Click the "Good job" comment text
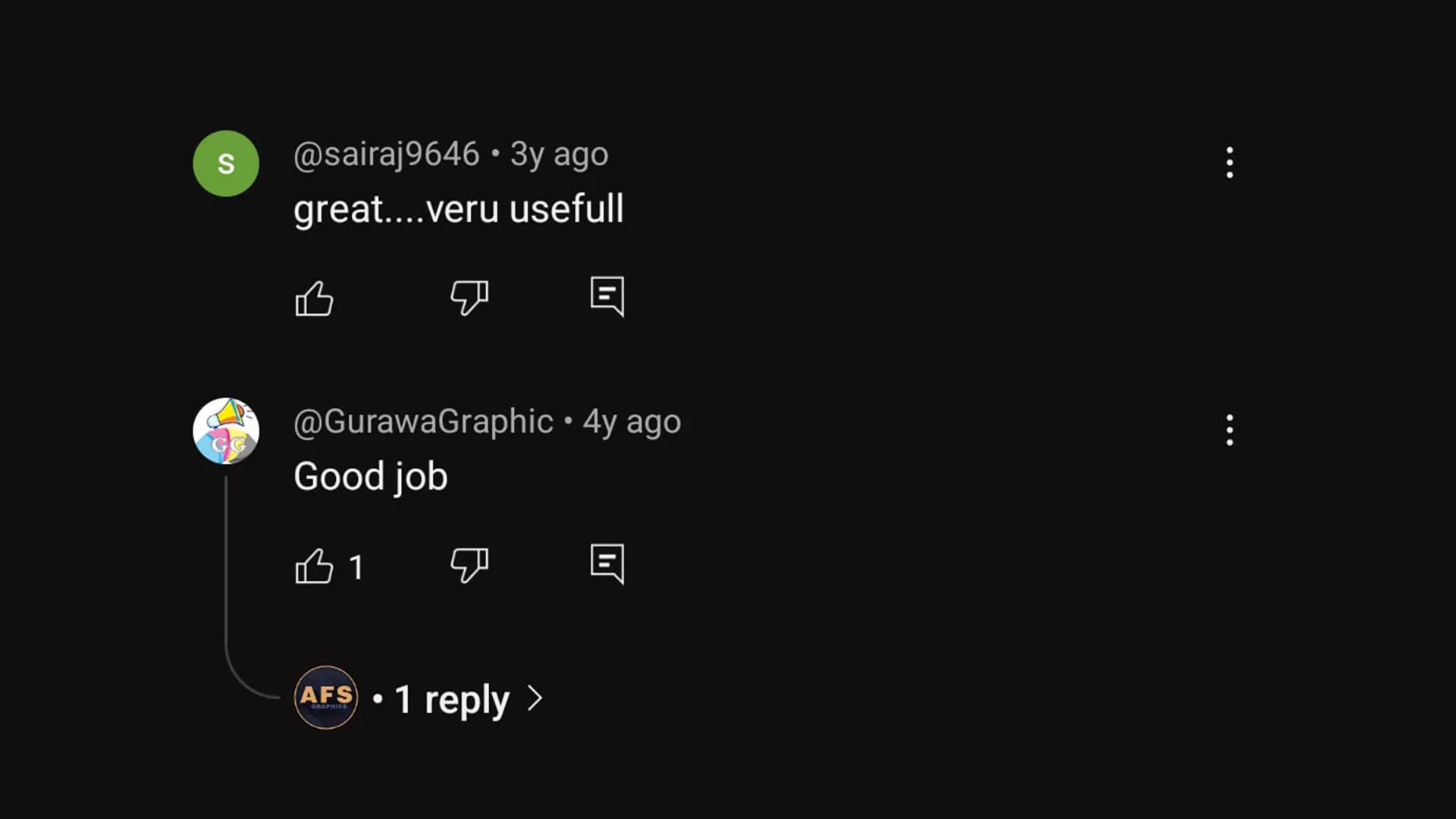This screenshot has width=1456, height=819. click(x=371, y=477)
